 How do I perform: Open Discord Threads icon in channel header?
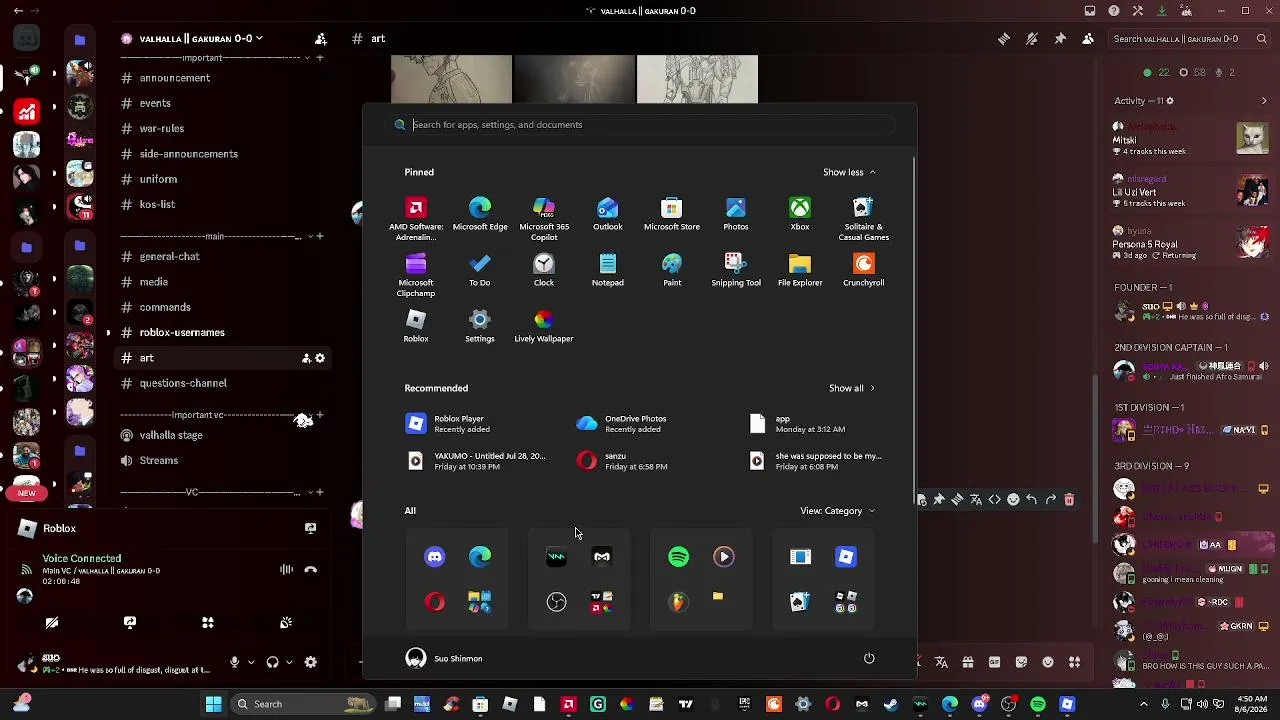click(1003, 39)
